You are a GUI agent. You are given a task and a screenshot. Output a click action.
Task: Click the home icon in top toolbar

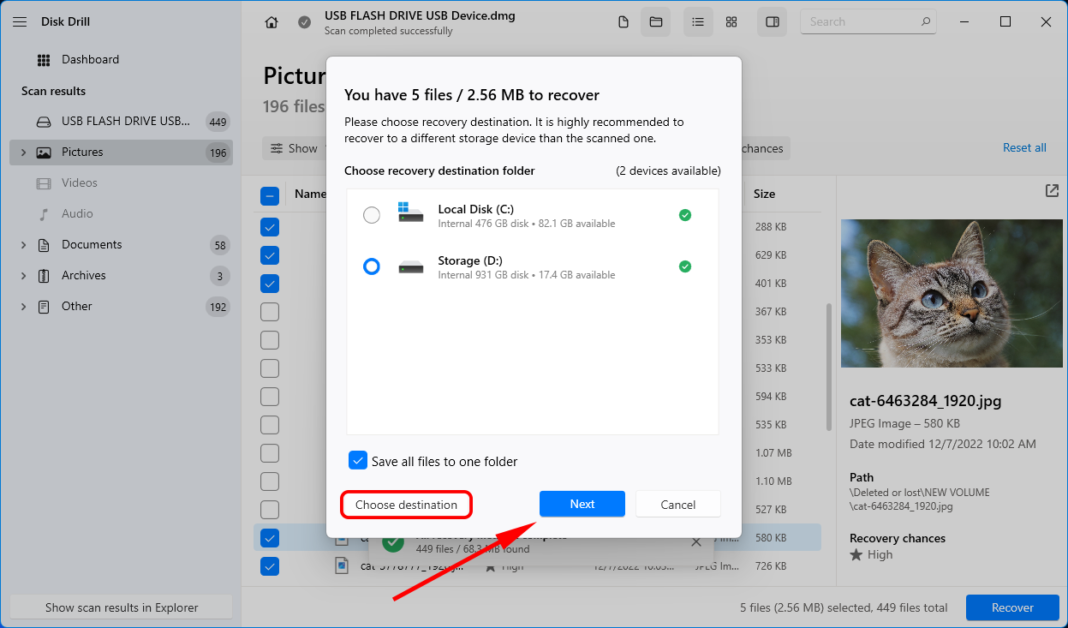tap(271, 22)
